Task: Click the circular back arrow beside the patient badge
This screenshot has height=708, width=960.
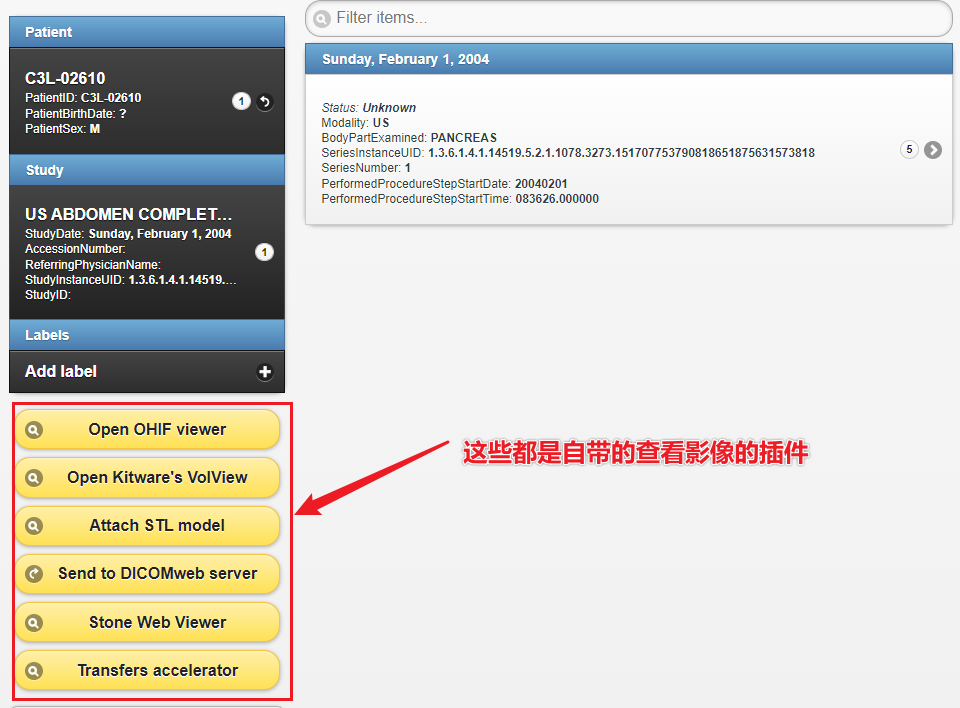Action: click(264, 101)
